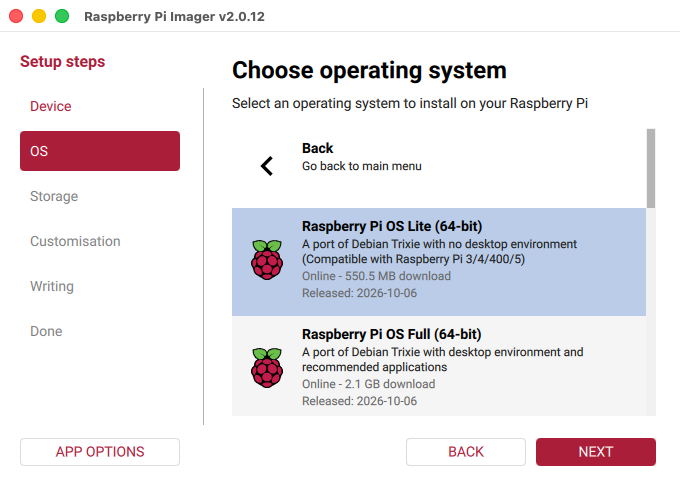Minimize the window with the yellow button

tap(39, 16)
